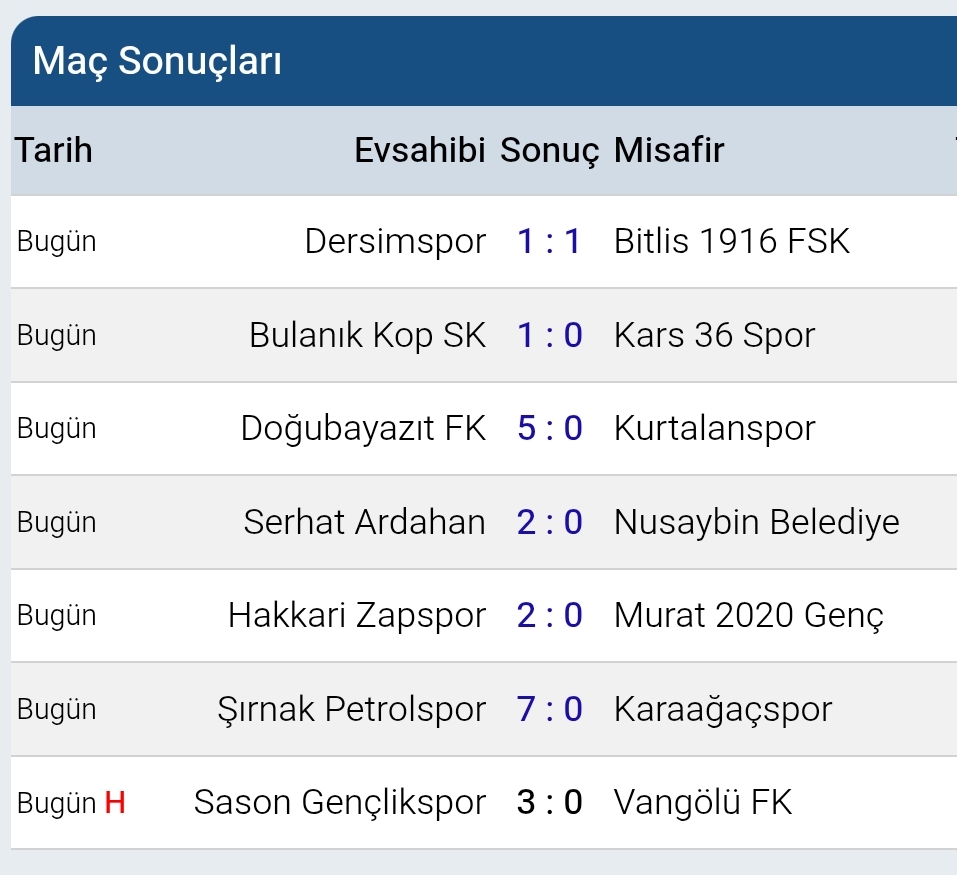
Task: Click the Vangölü FK team name
Action: point(702,803)
